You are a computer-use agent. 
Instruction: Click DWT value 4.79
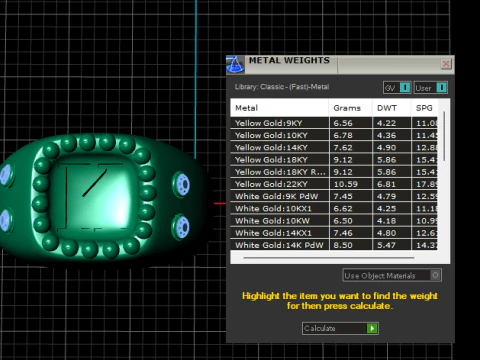point(387,196)
